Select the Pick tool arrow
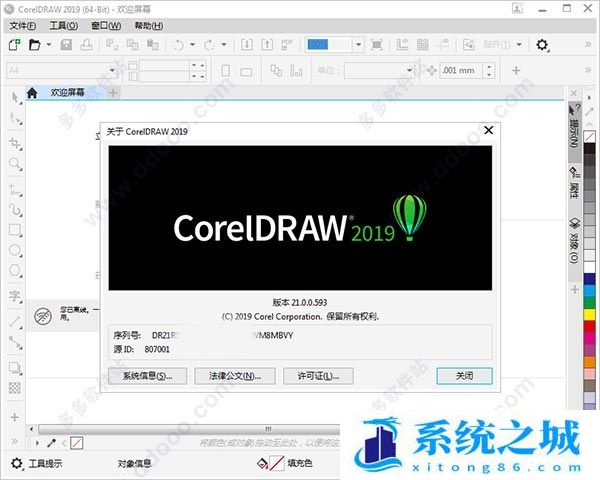 click(x=15, y=98)
